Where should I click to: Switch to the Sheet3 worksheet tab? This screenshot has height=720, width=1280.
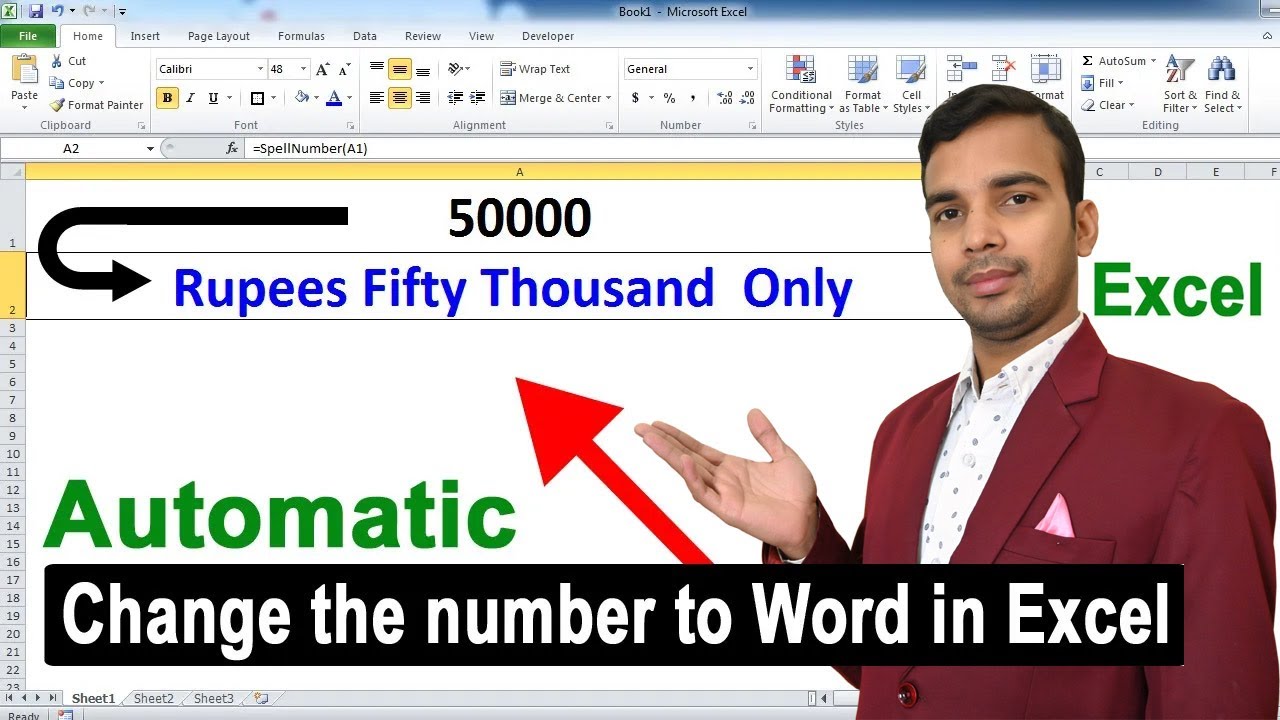(x=213, y=698)
